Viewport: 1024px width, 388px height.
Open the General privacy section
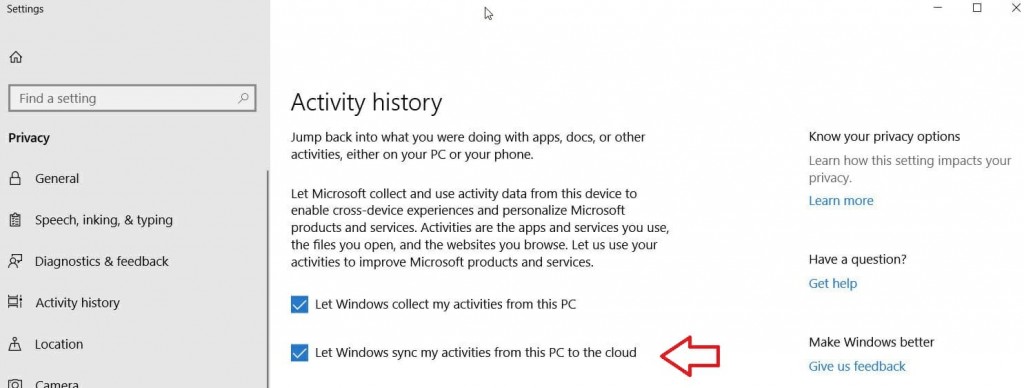click(57, 178)
